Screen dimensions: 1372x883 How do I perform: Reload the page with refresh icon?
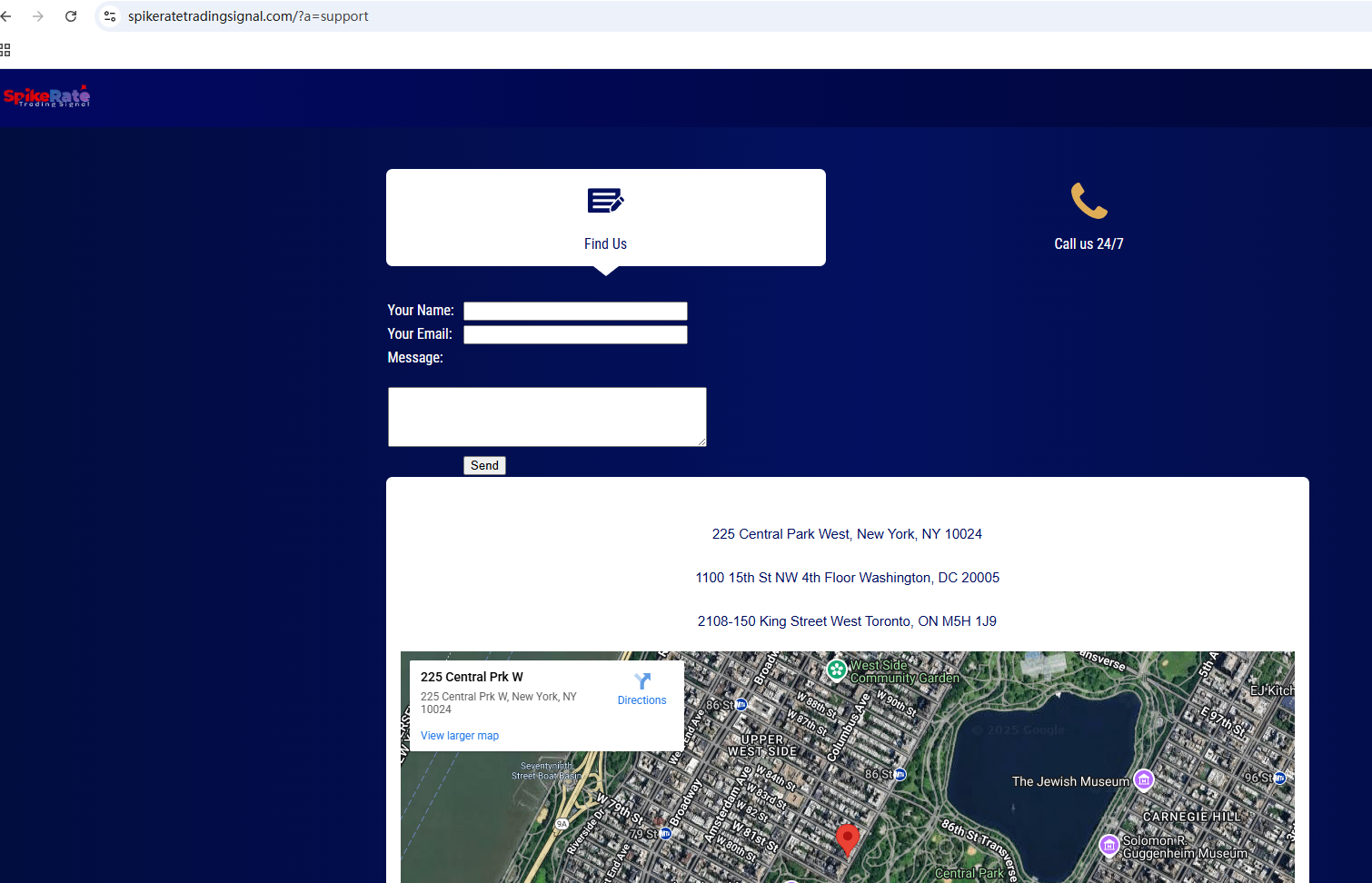tap(71, 16)
